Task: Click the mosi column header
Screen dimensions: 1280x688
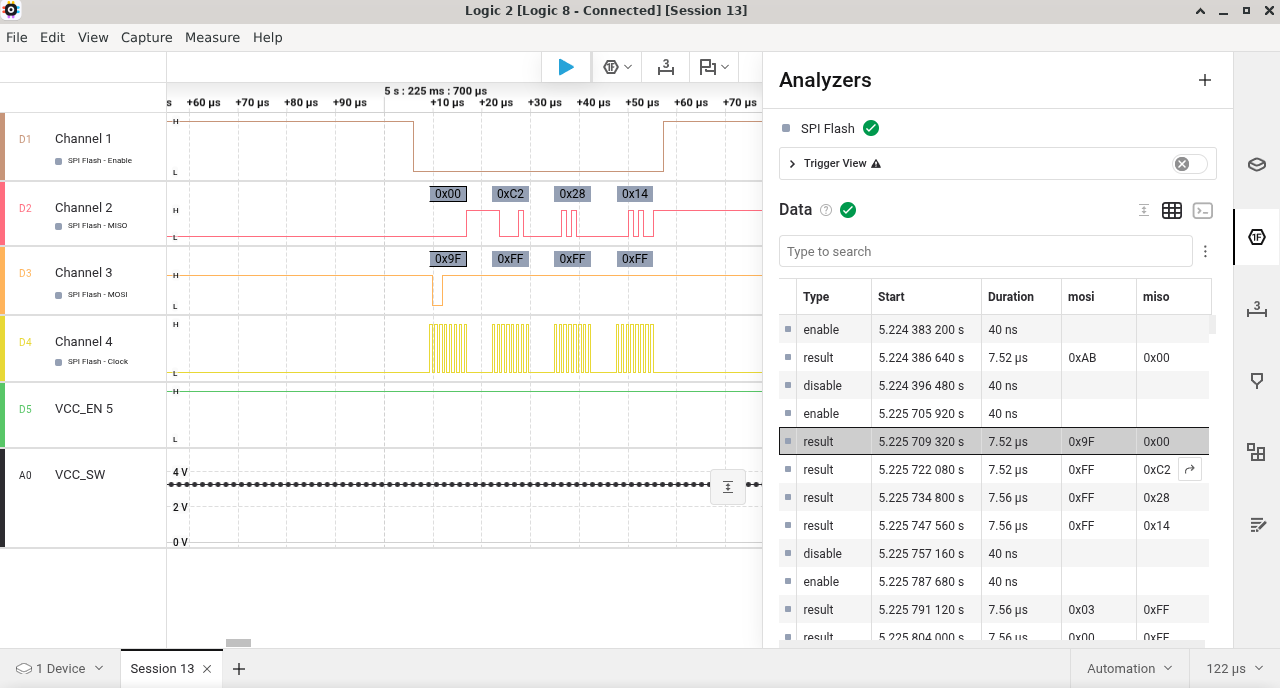Action: point(1098,296)
